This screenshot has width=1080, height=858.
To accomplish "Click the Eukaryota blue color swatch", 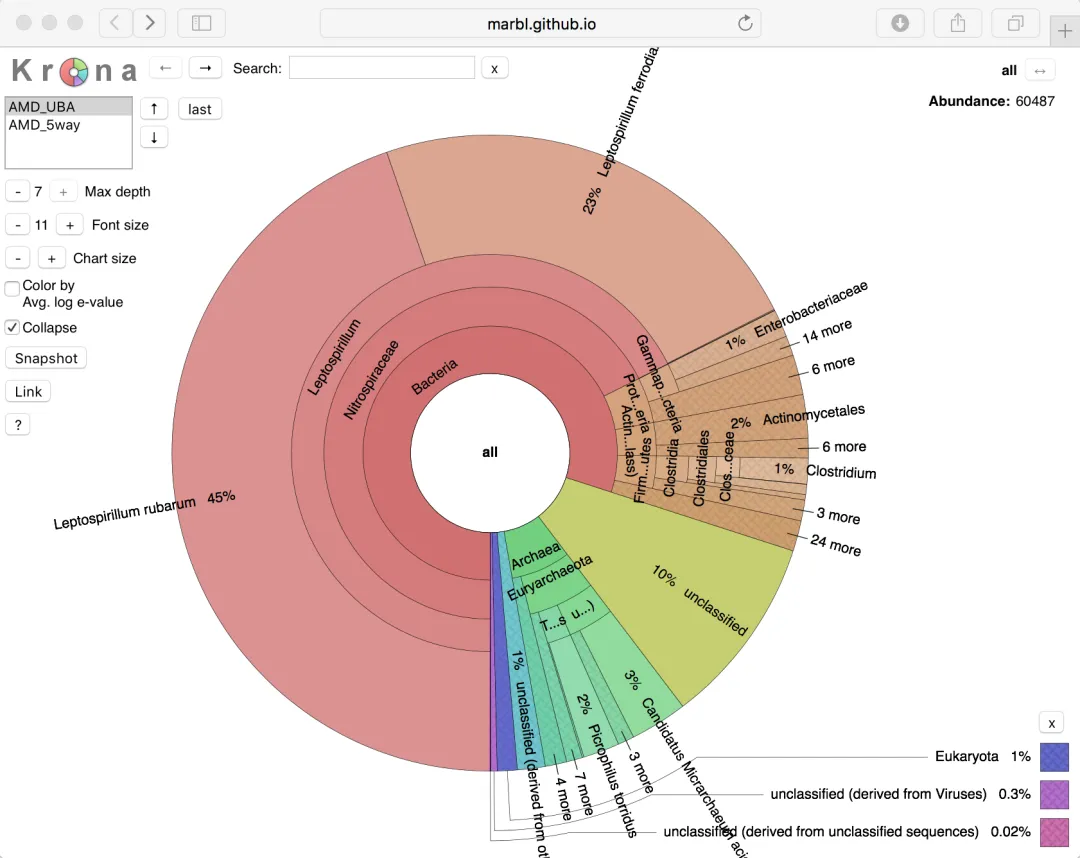I will (x=1054, y=757).
